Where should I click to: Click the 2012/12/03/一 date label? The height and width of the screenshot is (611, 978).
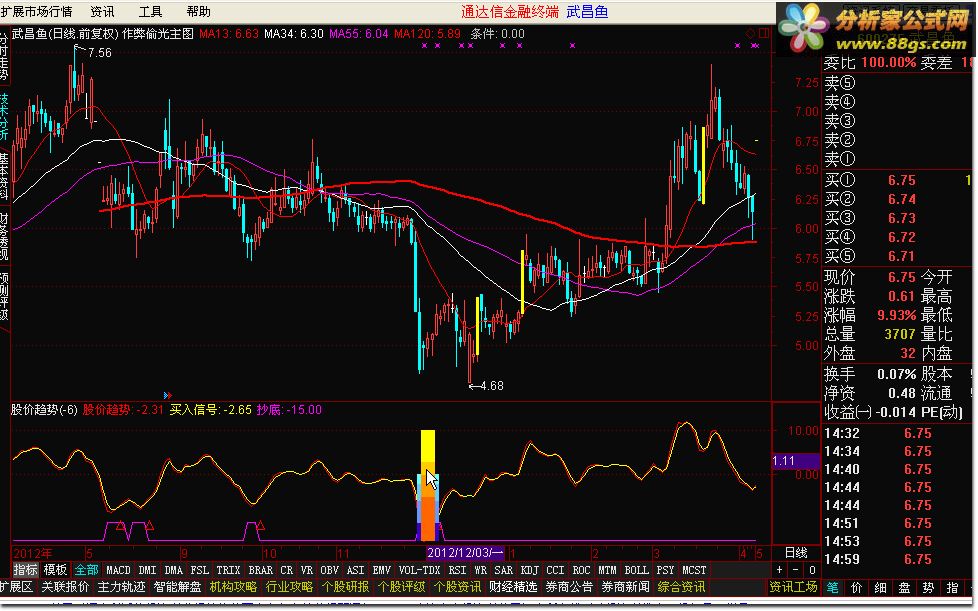465,552
